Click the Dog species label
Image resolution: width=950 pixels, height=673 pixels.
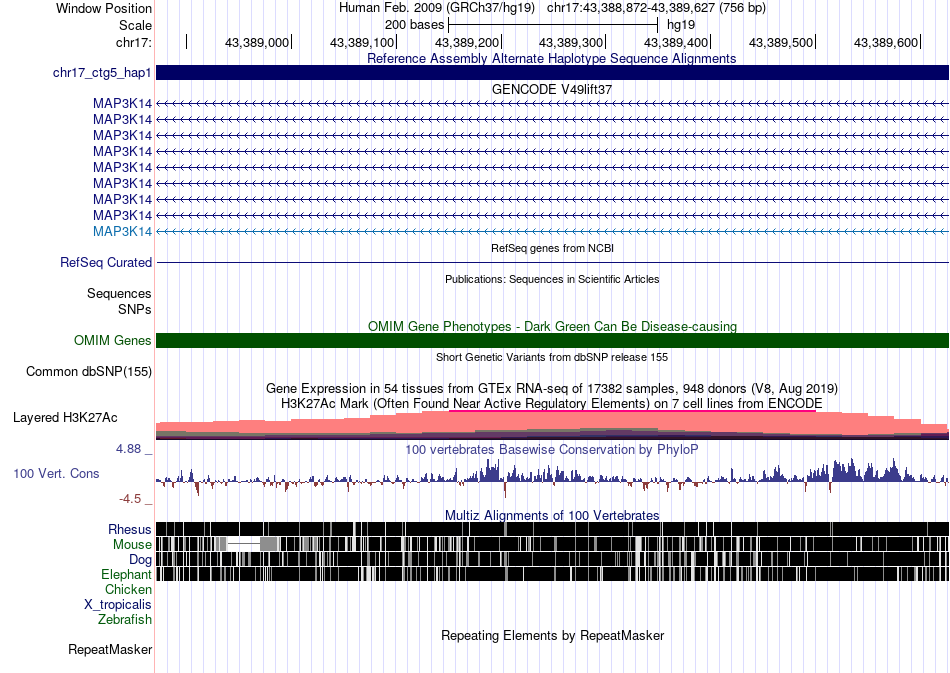pos(140,560)
